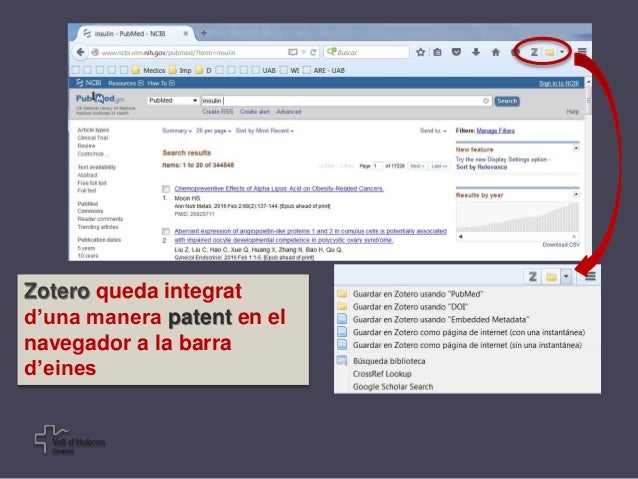
Task: Reload the PubMed page
Action: [313, 52]
